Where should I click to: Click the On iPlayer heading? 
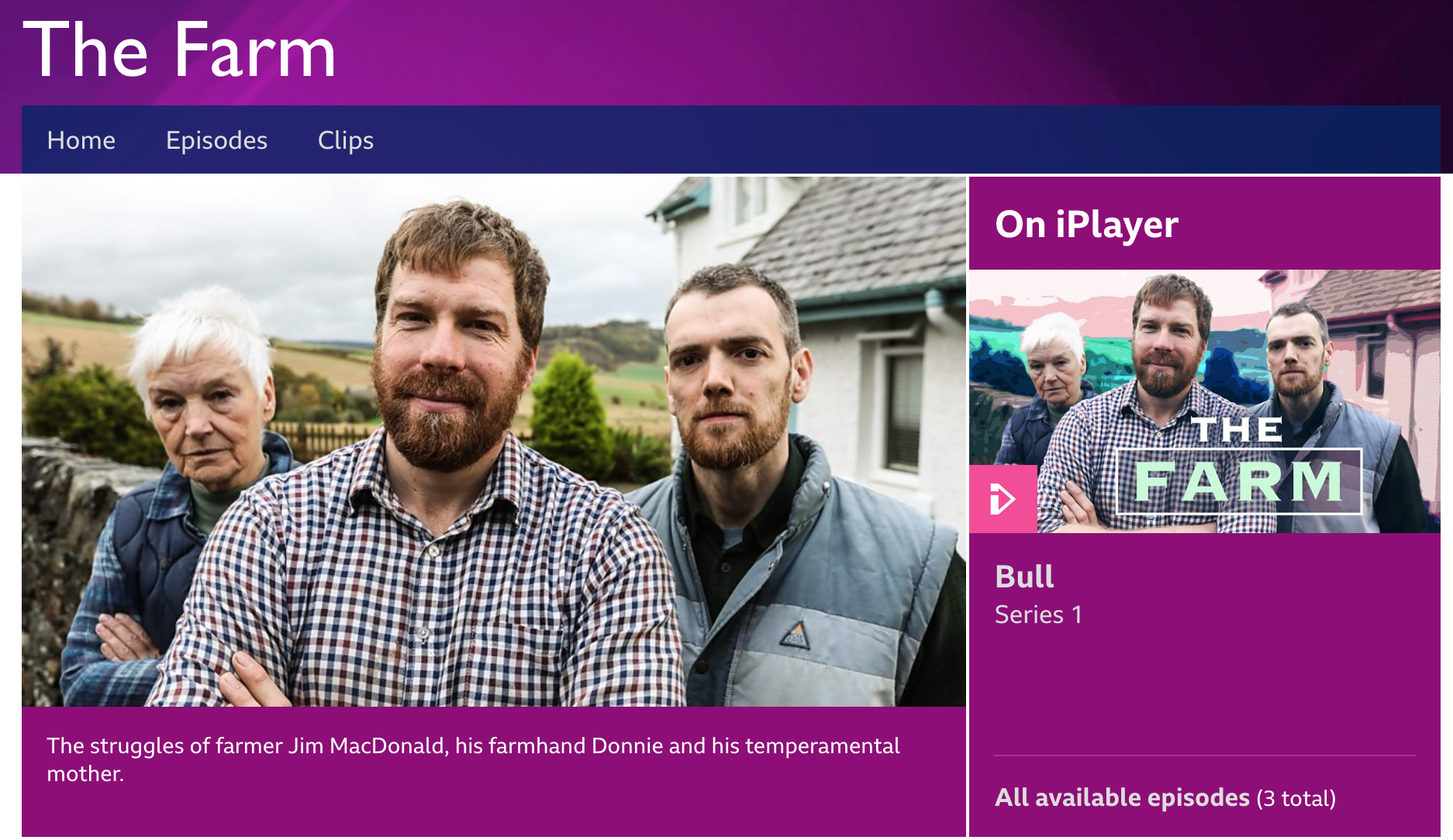(1086, 225)
